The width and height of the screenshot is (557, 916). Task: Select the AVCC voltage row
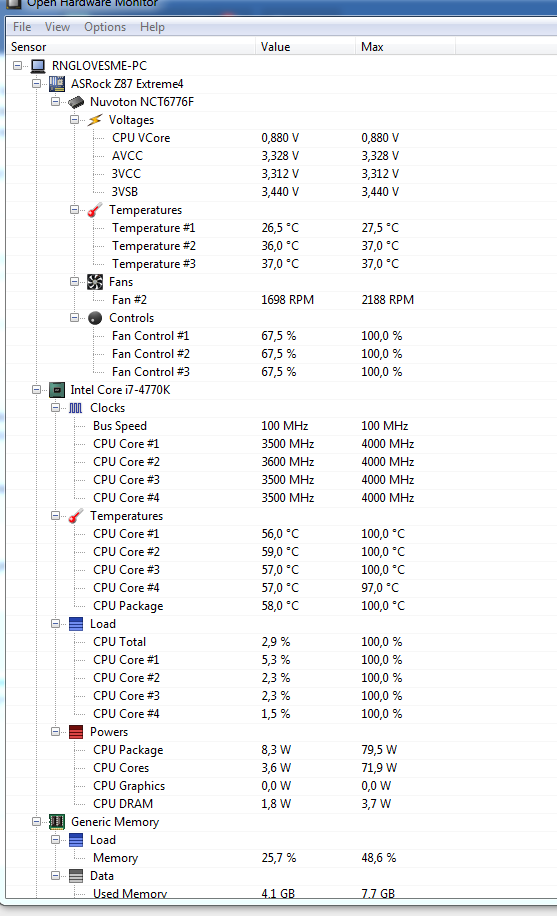pyautogui.click(x=282, y=156)
